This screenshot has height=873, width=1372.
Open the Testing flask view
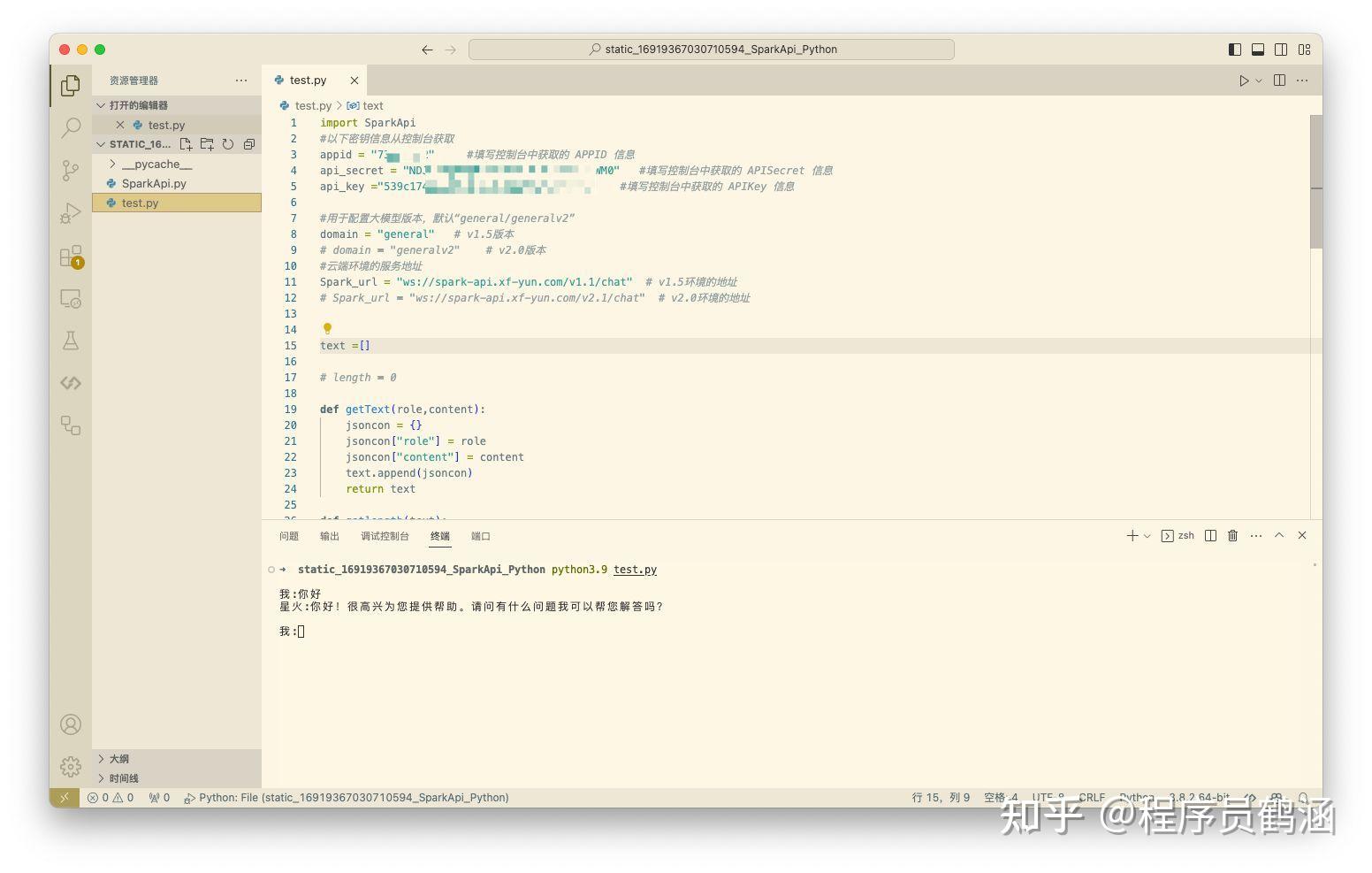[x=71, y=341]
